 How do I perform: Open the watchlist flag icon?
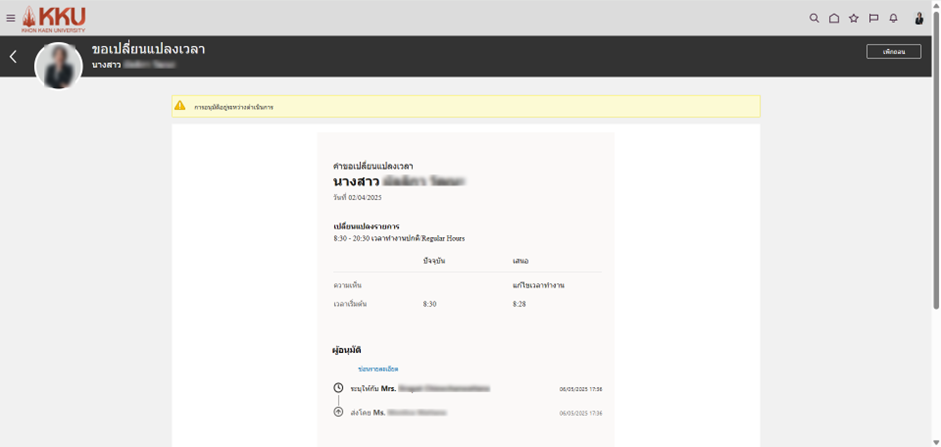tap(873, 18)
